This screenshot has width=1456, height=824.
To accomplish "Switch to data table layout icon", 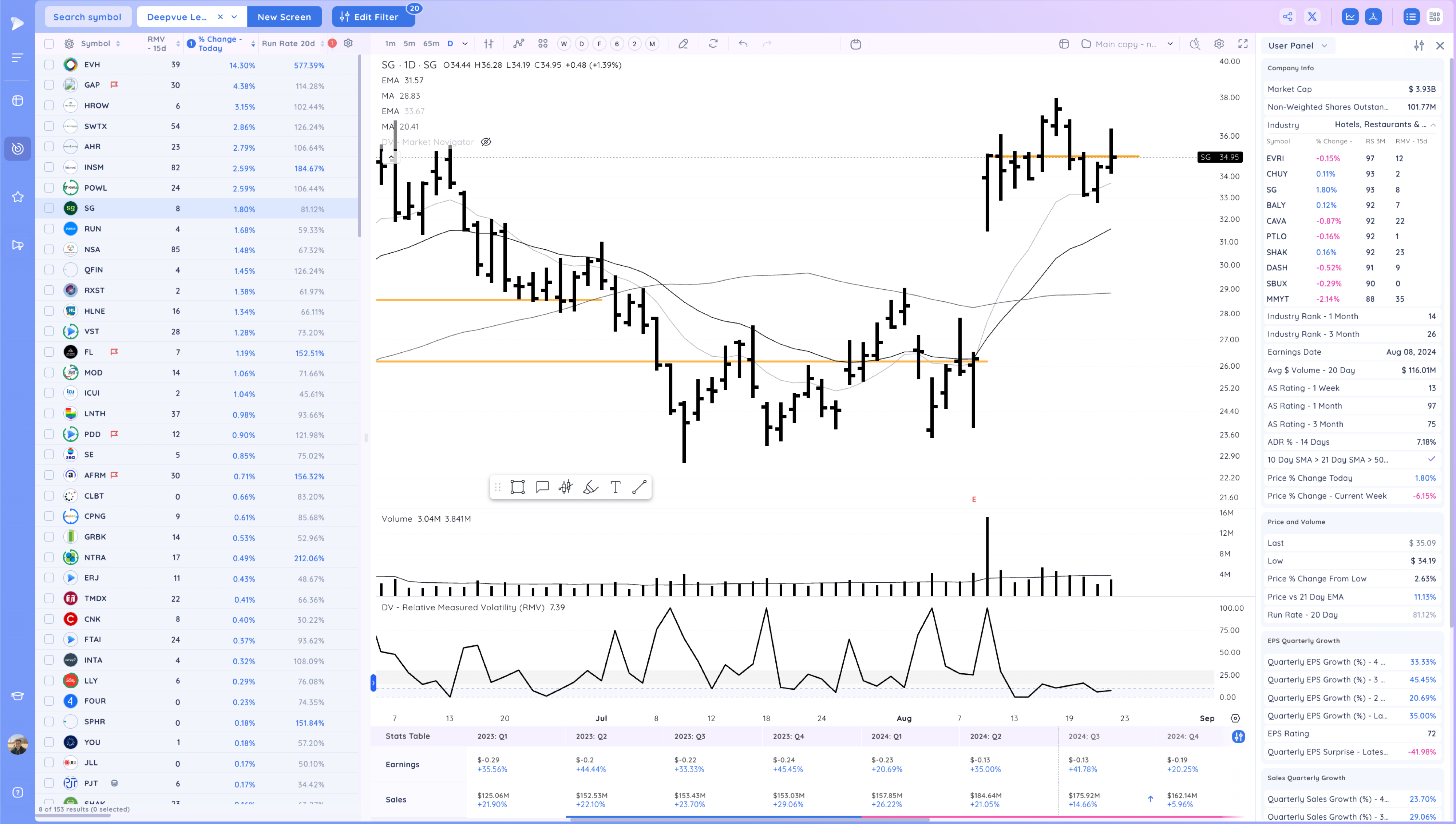I will tap(1435, 17).
